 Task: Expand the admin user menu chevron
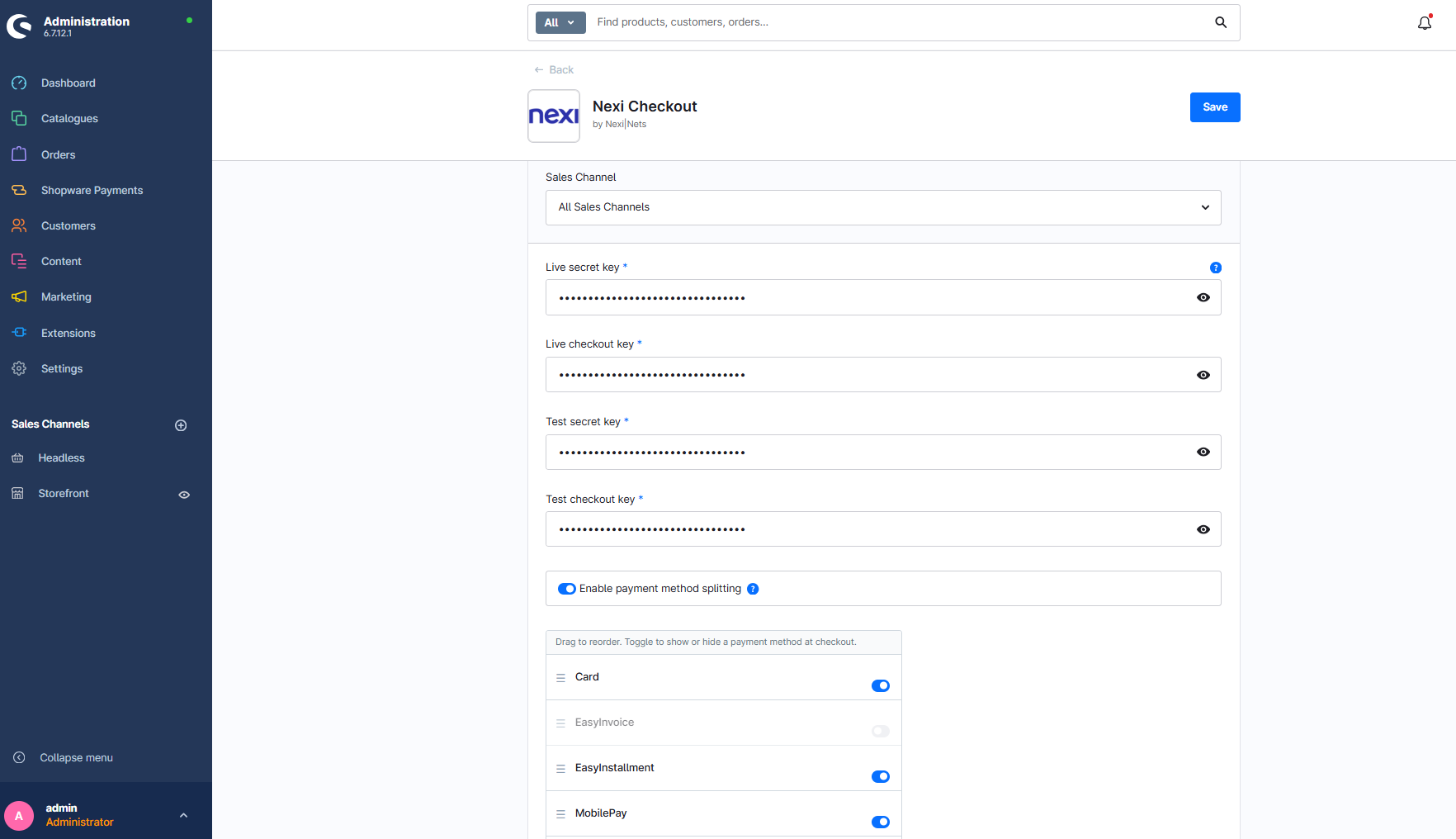183,815
